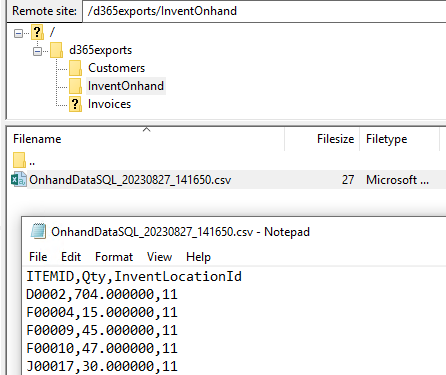
Task: Sort file list by Filetype column
Action: (x=399, y=139)
